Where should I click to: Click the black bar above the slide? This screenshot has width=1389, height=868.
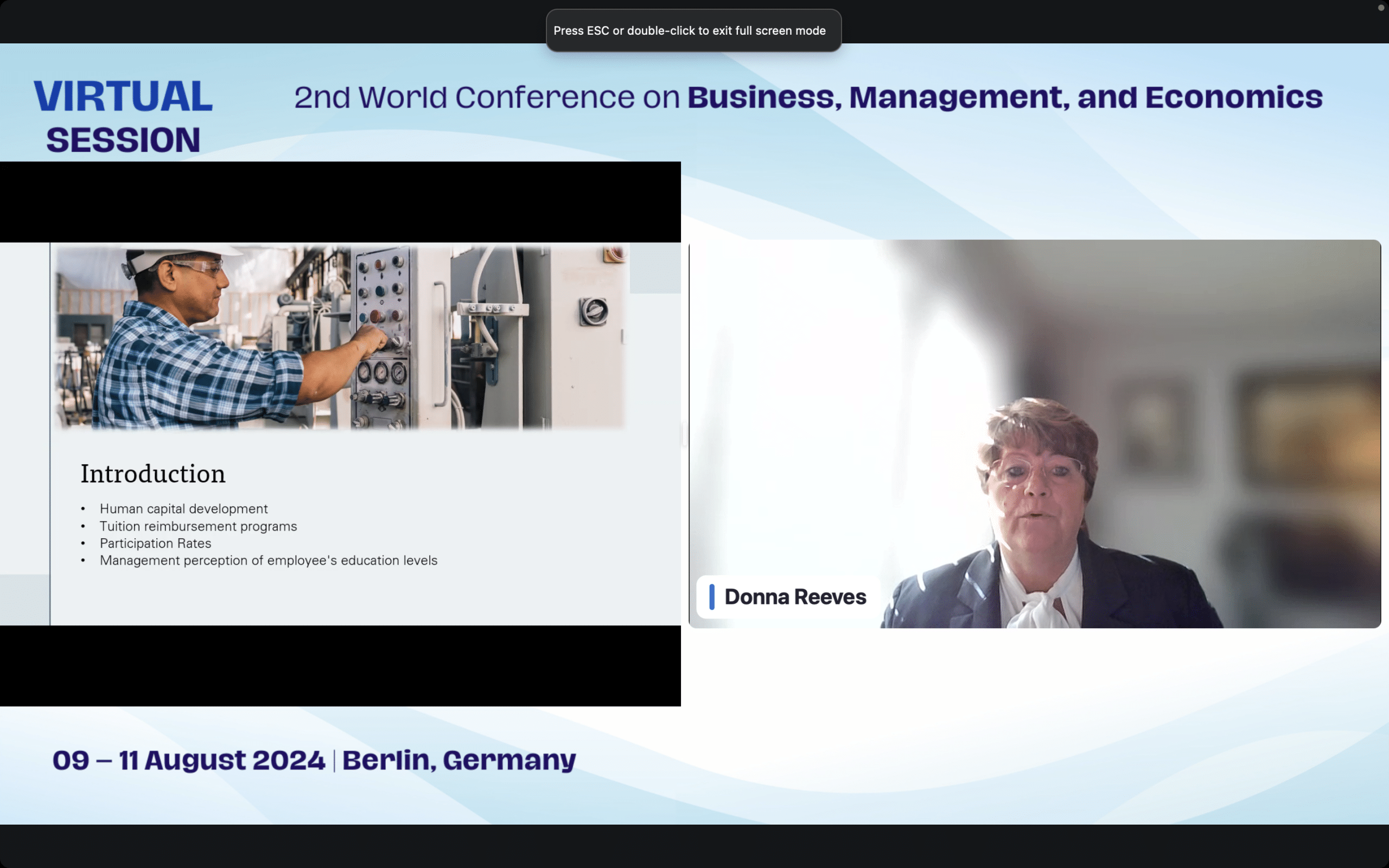pos(340,201)
